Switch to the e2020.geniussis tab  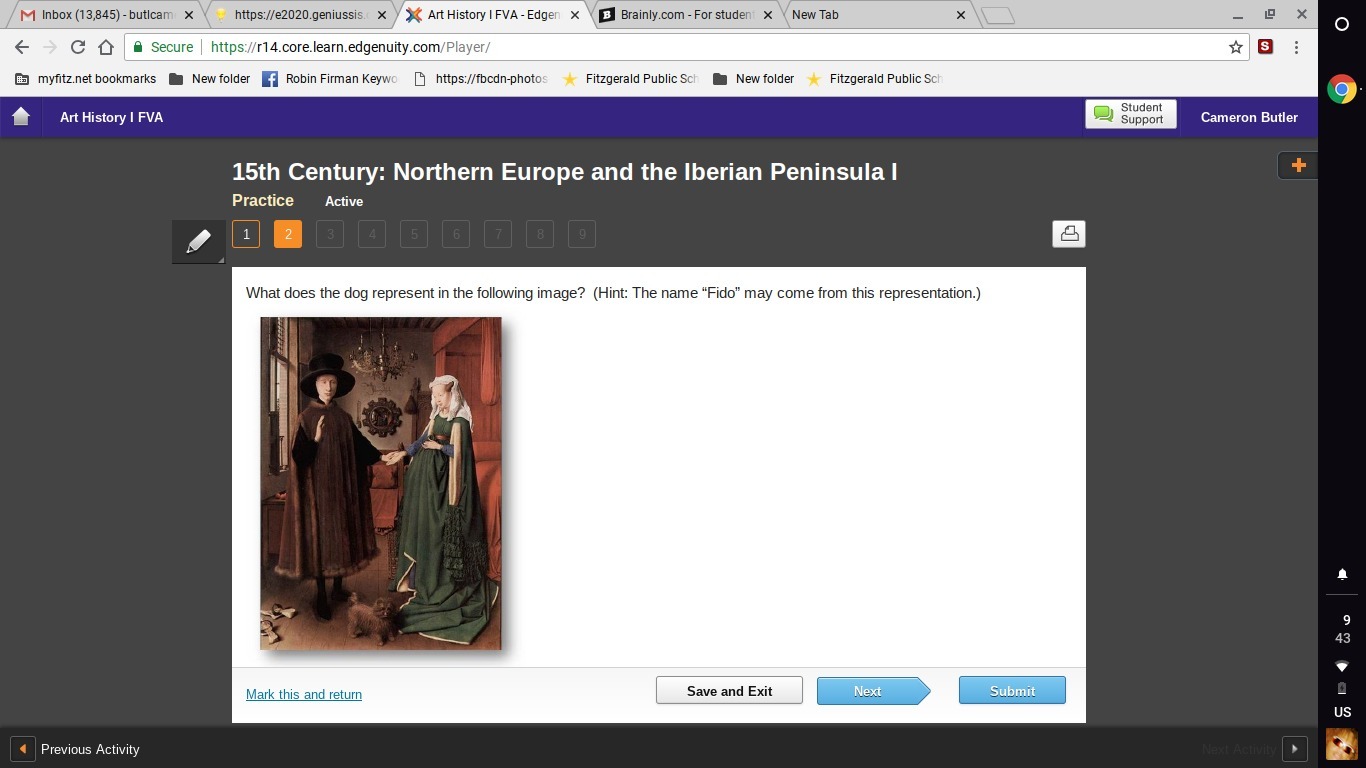[x=296, y=15]
